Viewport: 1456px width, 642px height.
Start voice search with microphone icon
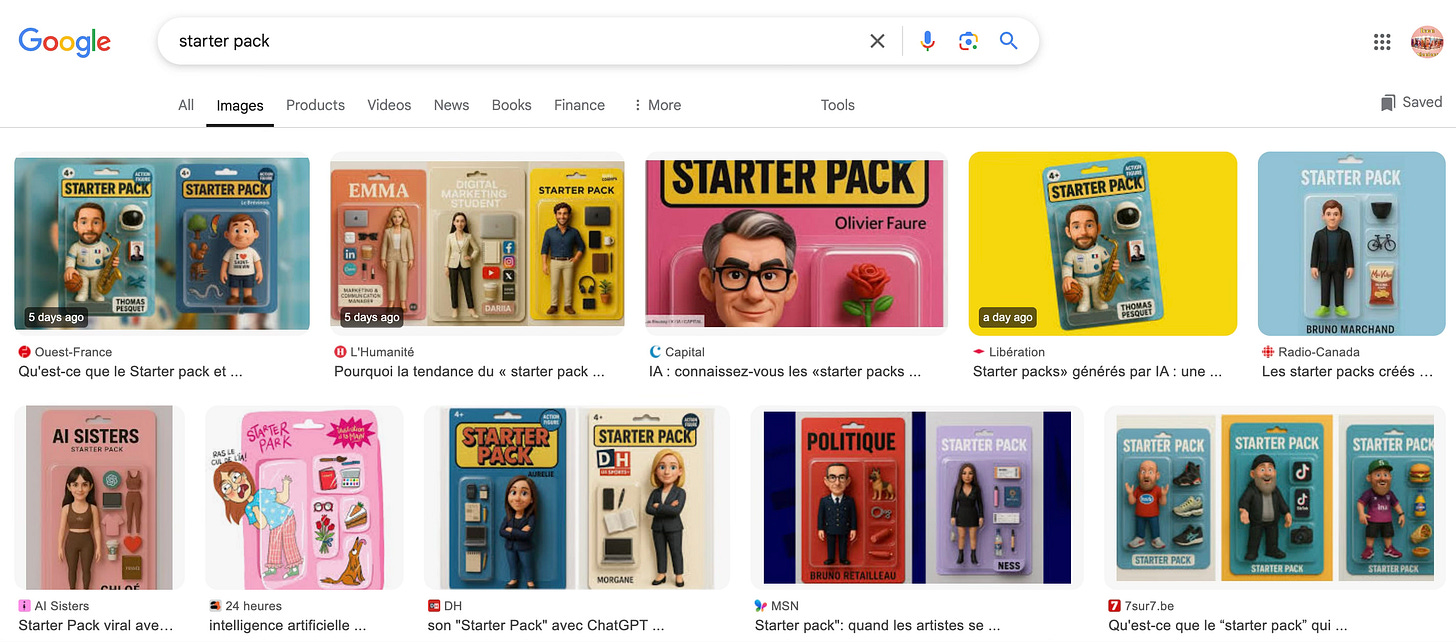coord(928,41)
